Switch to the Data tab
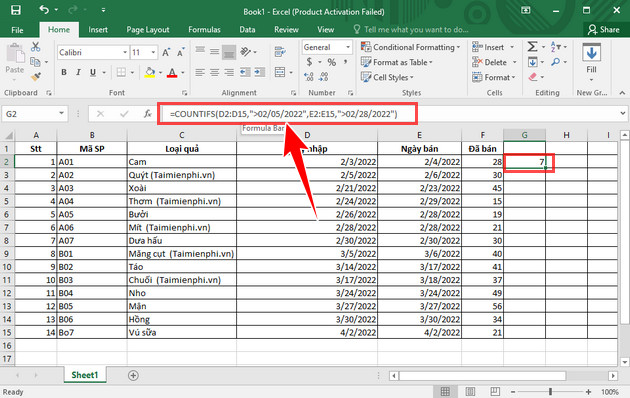The width and height of the screenshot is (630, 398). [247, 30]
